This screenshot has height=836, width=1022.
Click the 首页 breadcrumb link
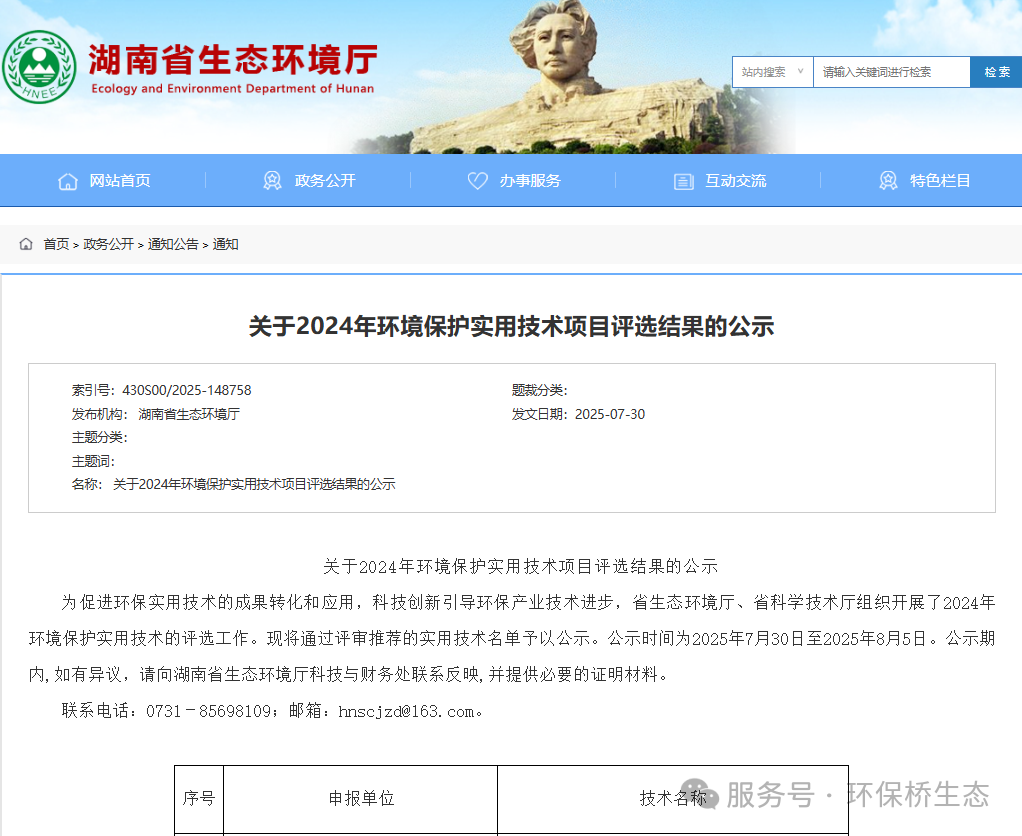tap(56, 244)
